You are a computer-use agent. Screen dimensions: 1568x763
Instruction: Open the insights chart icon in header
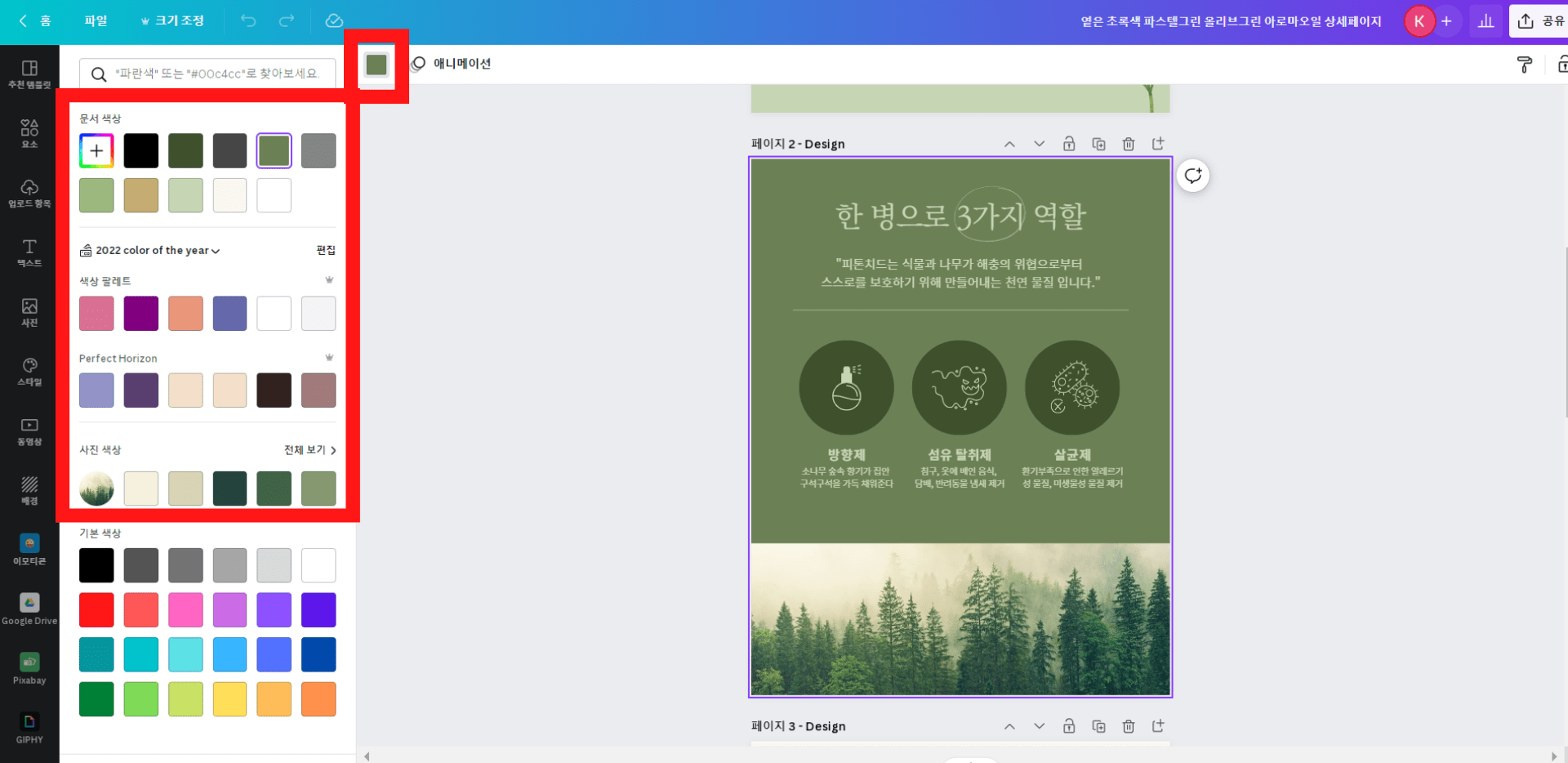1486,21
